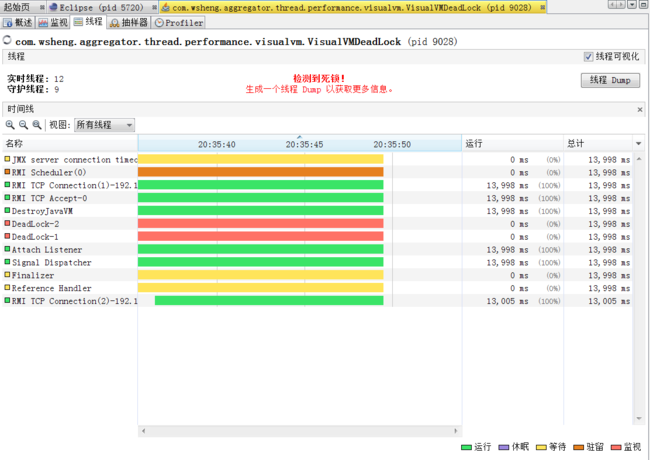This screenshot has width=650, height=460.
Task: Click the maximize window icon in tab bar
Action: coord(643,5)
